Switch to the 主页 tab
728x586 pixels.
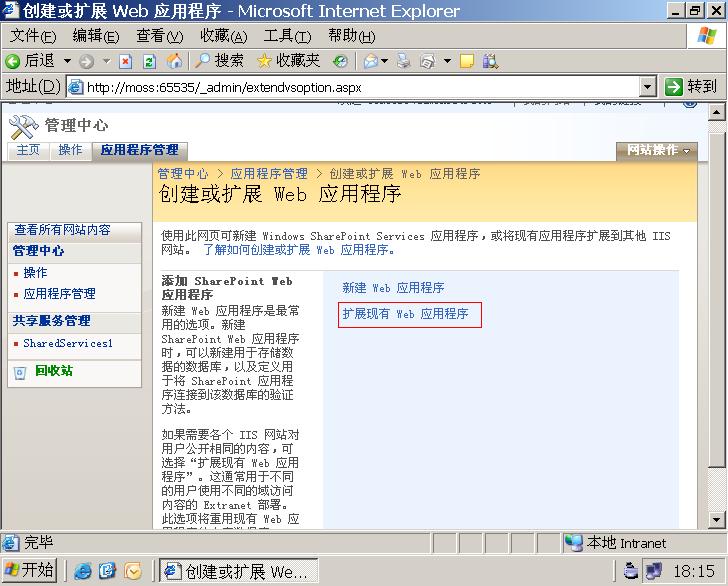point(29,150)
